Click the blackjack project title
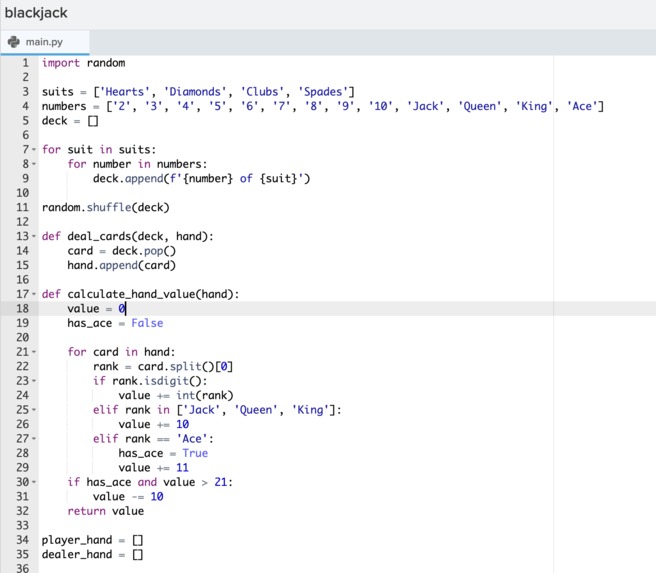Image resolution: width=656 pixels, height=573 pixels. pyautogui.click(x=36, y=13)
